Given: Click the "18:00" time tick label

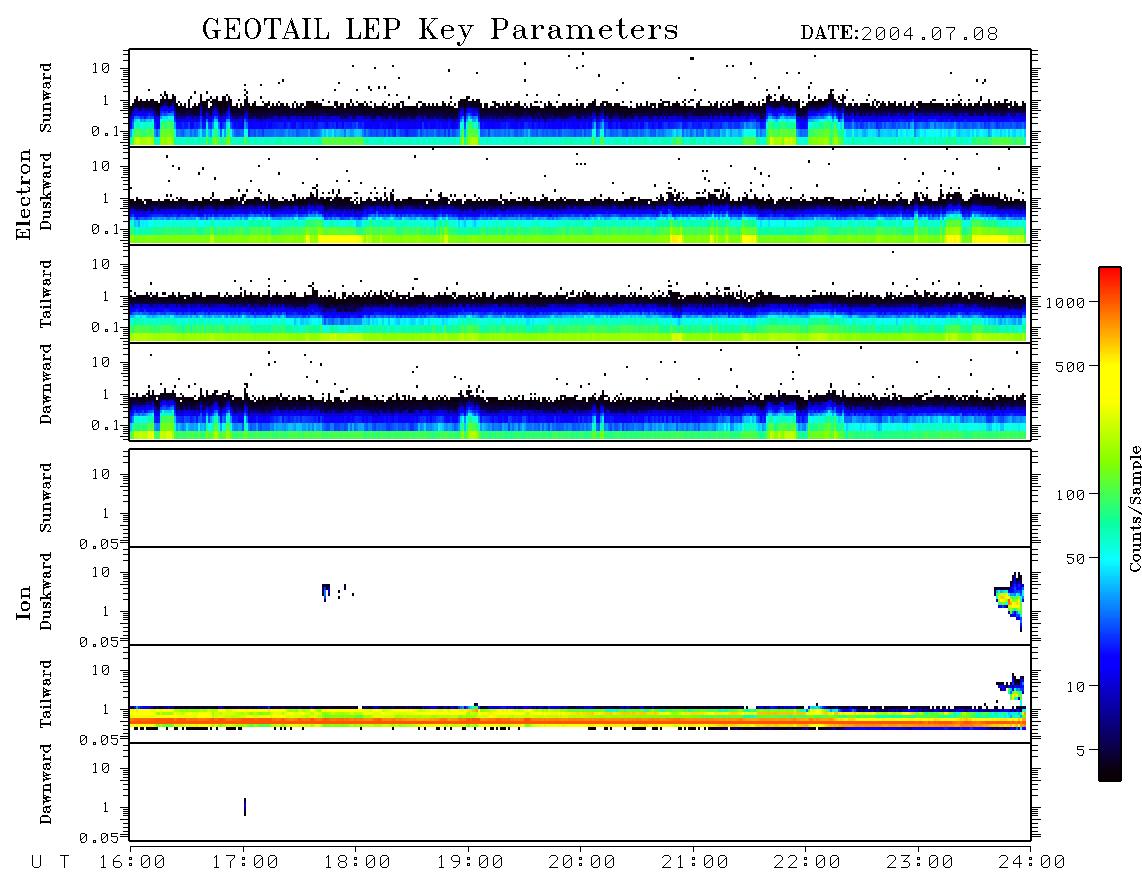Looking at the screenshot, I should point(358,862).
